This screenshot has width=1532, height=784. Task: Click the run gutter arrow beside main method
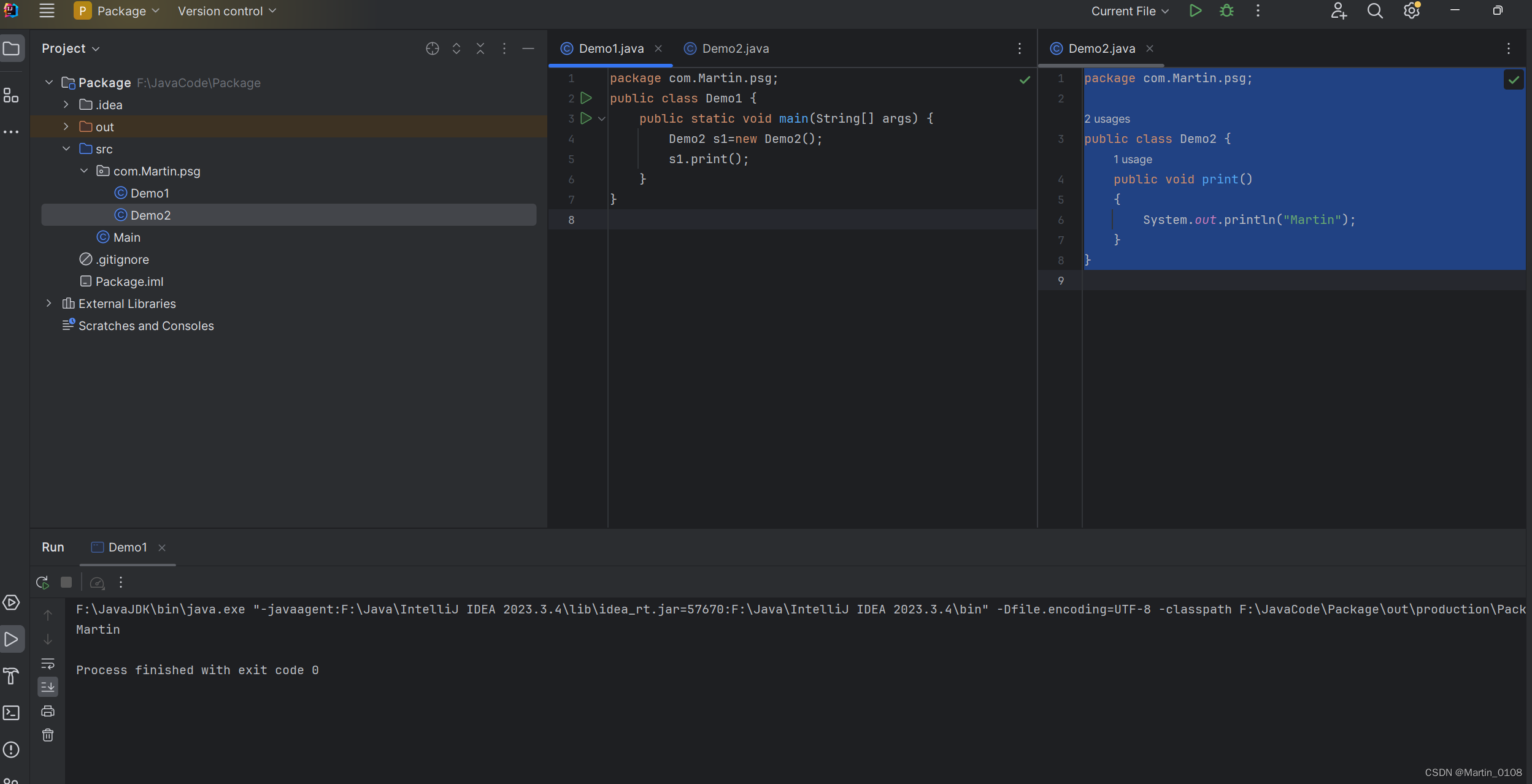[586, 118]
